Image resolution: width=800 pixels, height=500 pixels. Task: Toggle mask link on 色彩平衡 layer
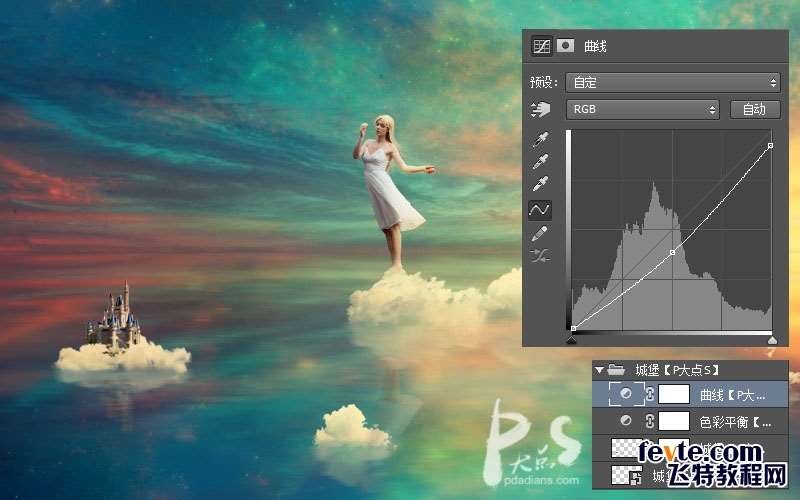pos(650,421)
